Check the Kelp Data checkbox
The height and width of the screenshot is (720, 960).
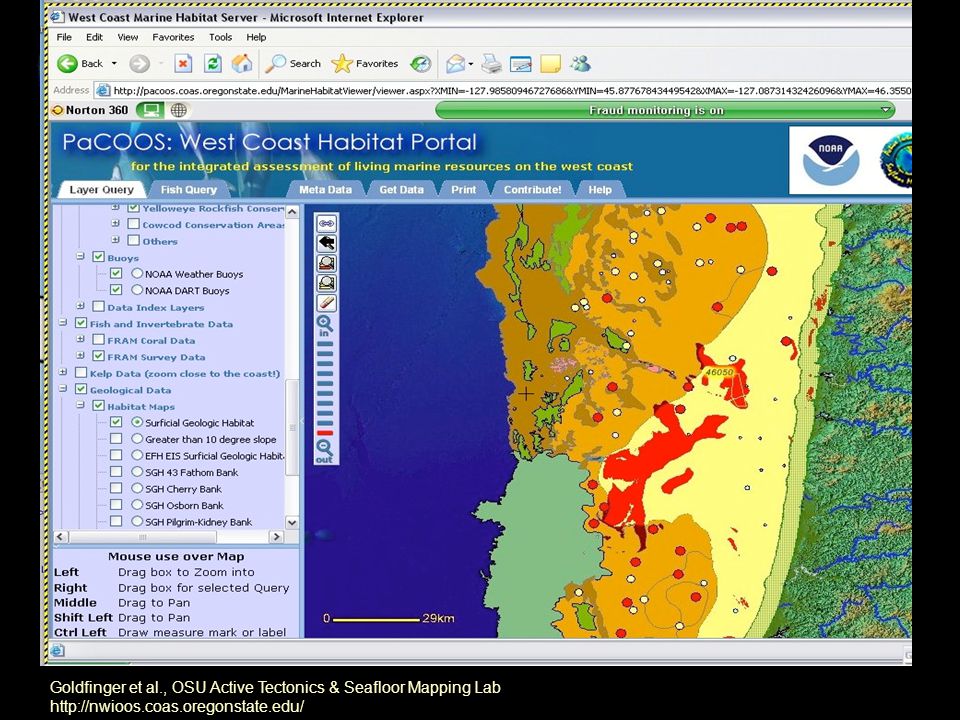pyautogui.click(x=81, y=373)
